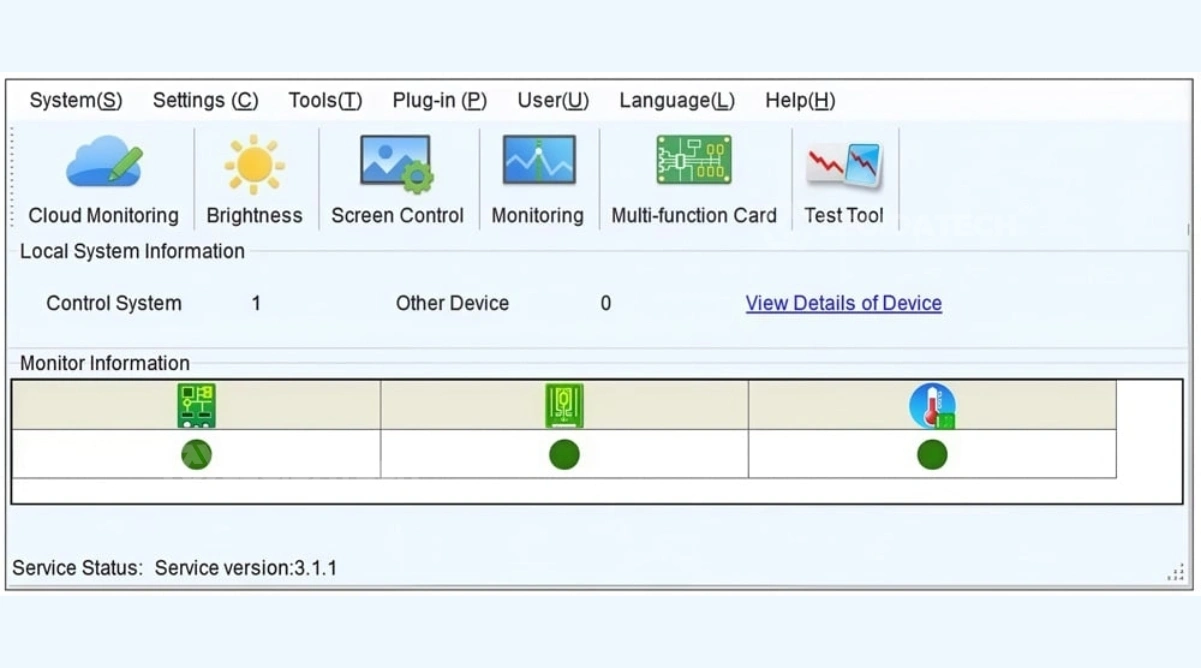Viewport: 1201px width, 668px height.
Task: Open the Language(L) menu
Action: pos(677,101)
